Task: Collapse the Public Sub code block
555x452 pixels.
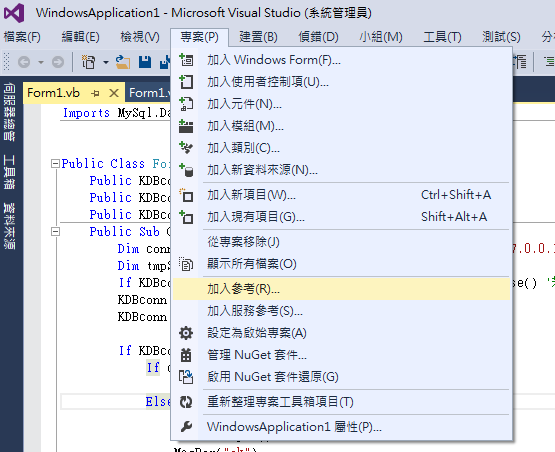Action: [x=55, y=231]
